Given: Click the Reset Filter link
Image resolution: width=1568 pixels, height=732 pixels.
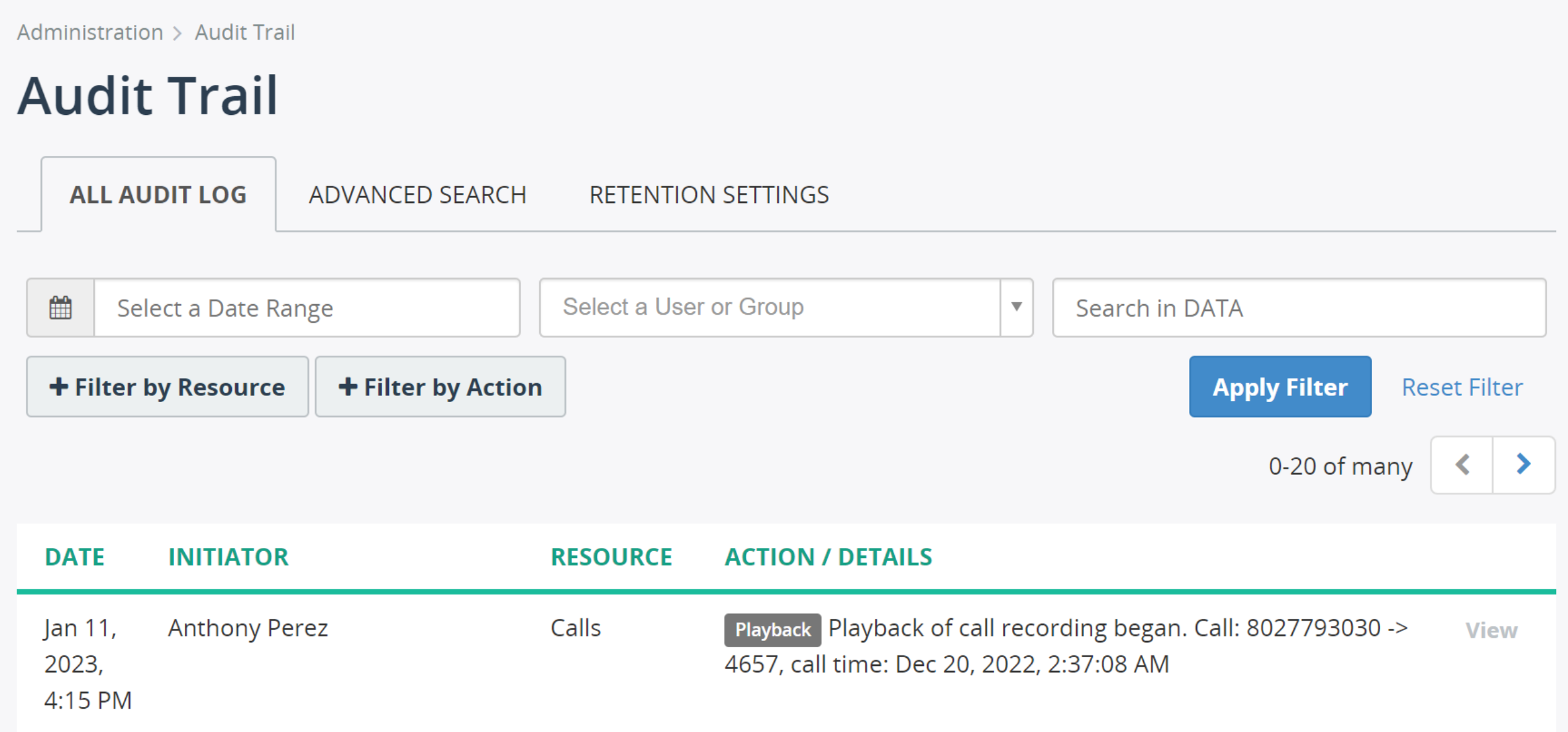Looking at the screenshot, I should tap(1462, 387).
